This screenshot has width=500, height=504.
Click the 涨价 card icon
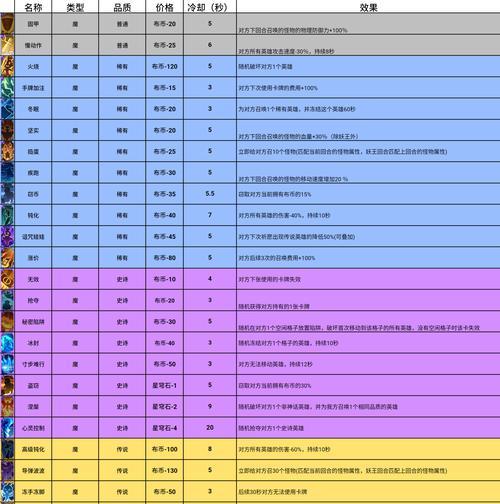7,258
